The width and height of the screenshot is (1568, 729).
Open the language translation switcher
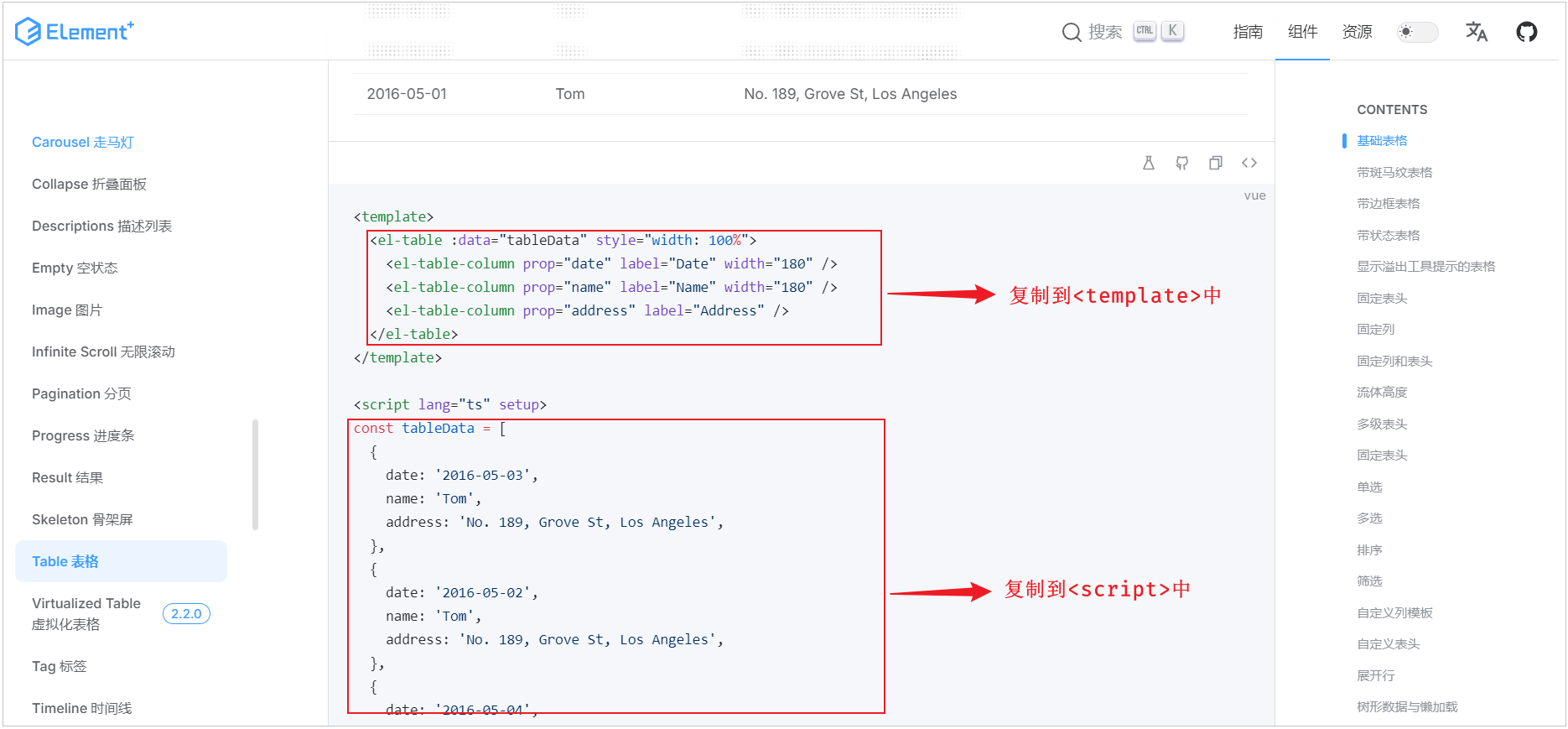tap(1476, 32)
